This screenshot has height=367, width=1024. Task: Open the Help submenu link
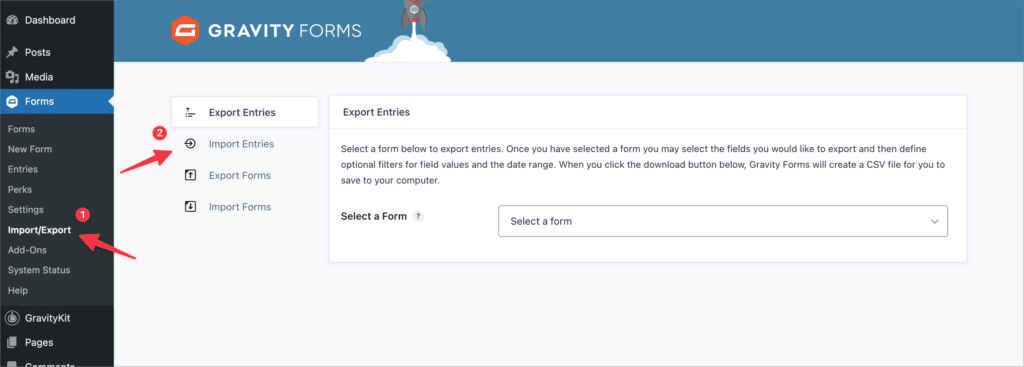(18, 291)
